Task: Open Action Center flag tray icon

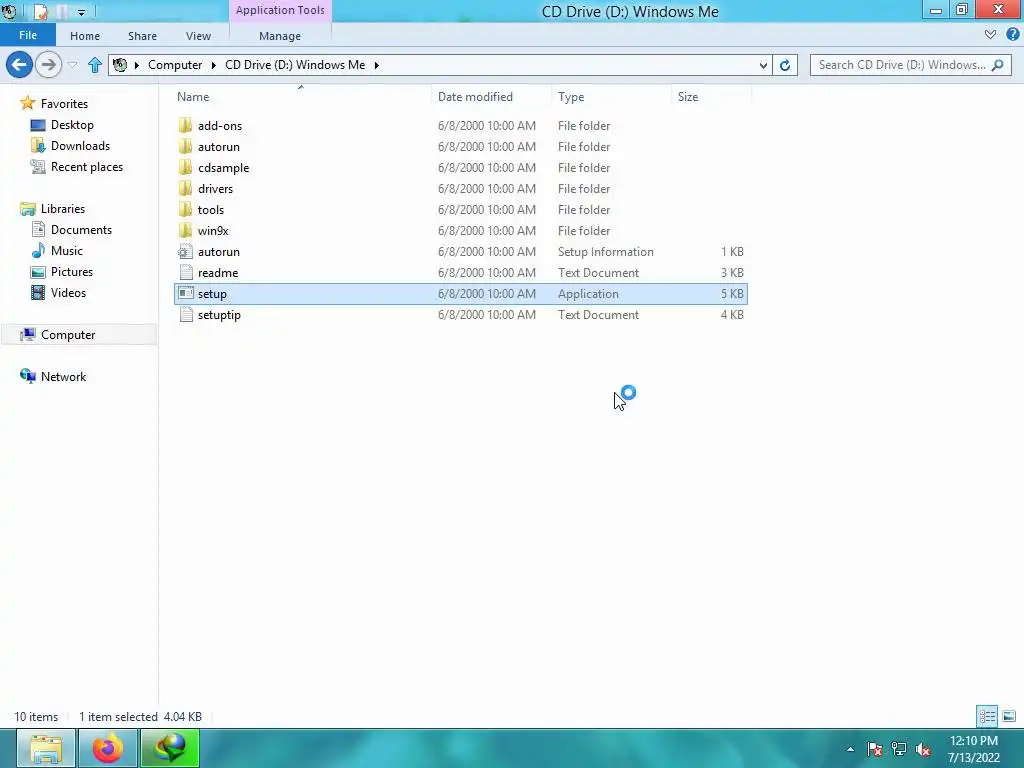Action: click(874, 749)
